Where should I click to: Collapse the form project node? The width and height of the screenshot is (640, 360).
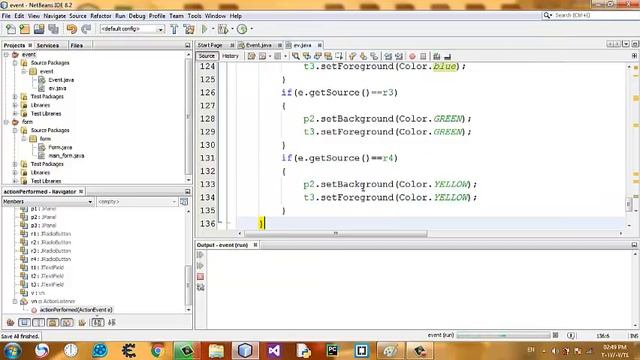pos(6,122)
